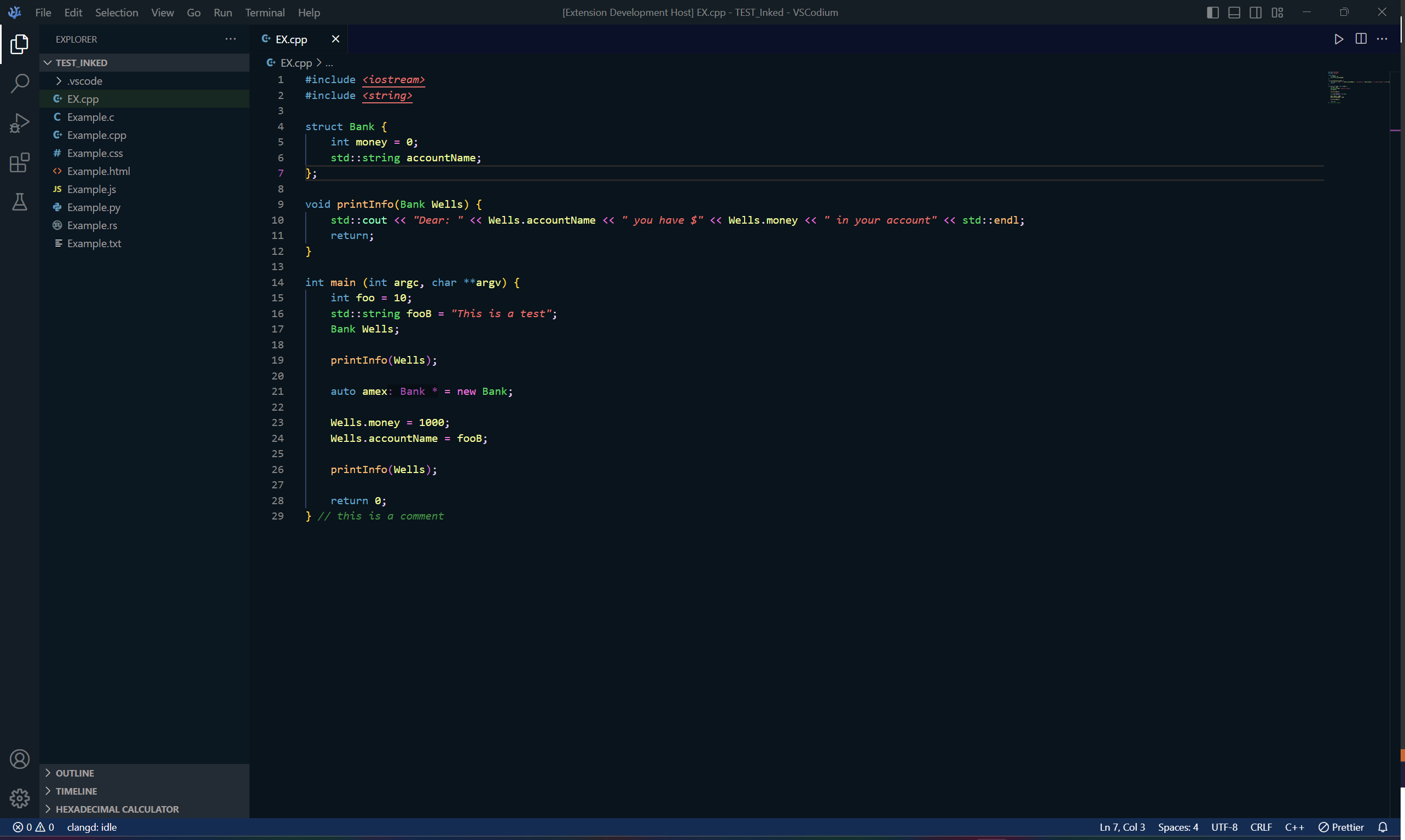Open Example.html from the file list
Screen dimensions: 1405x840
(x=144, y=171)
